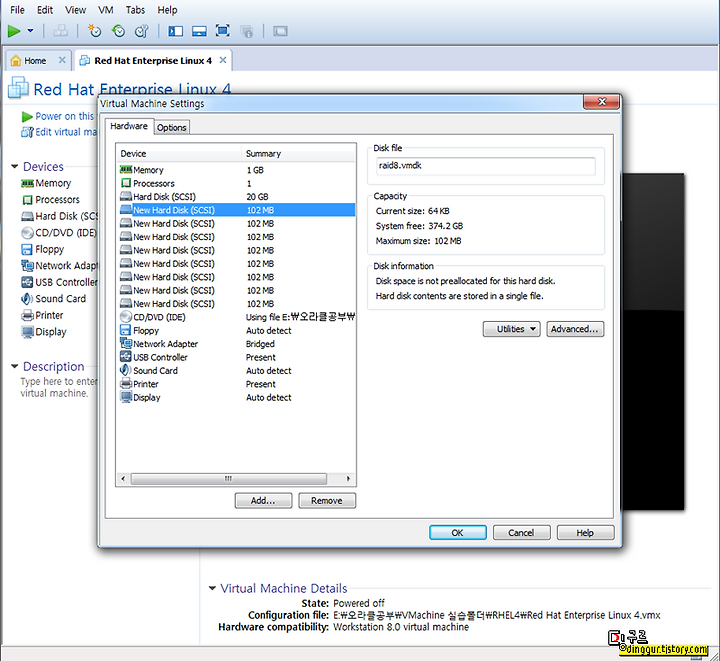720x661 pixels.
Task: Open the View menu
Action: [75, 10]
